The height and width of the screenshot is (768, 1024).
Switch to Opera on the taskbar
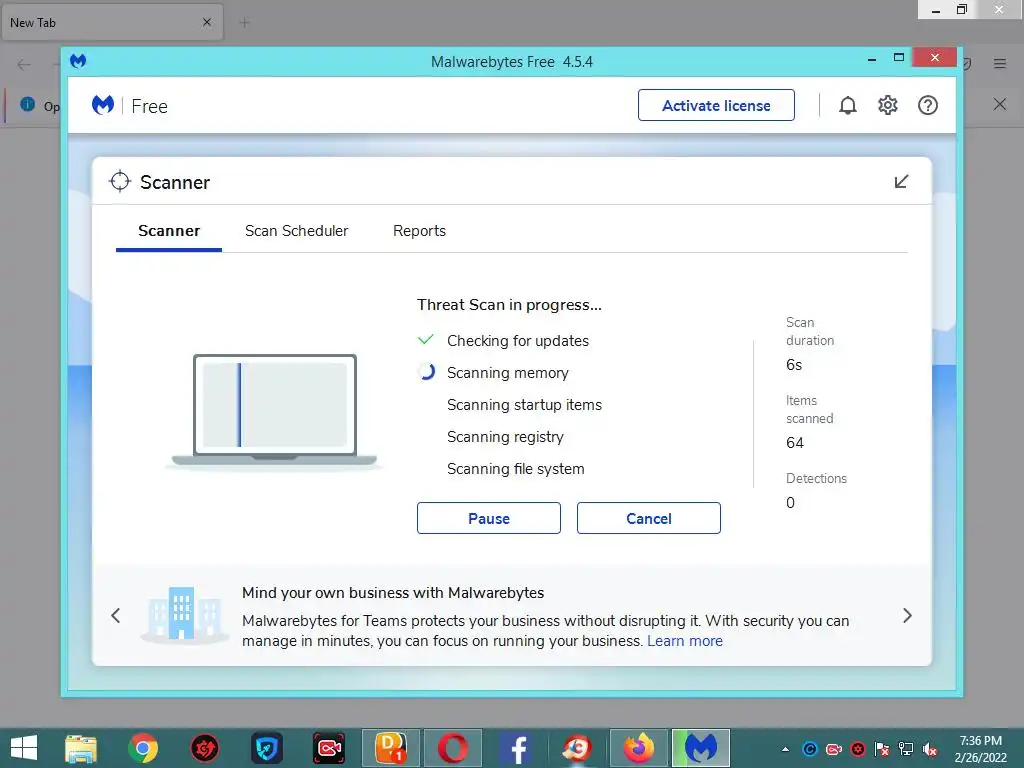453,748
